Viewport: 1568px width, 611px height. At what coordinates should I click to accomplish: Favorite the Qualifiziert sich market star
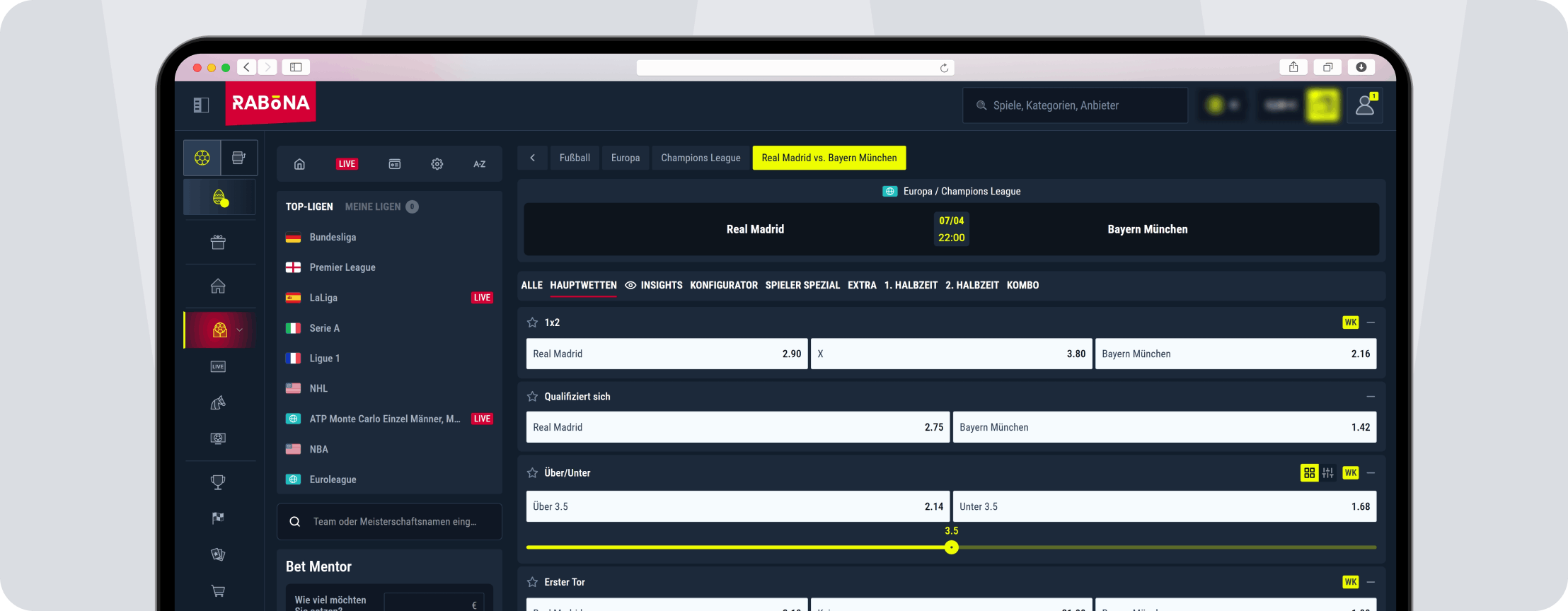pos(533,397)
